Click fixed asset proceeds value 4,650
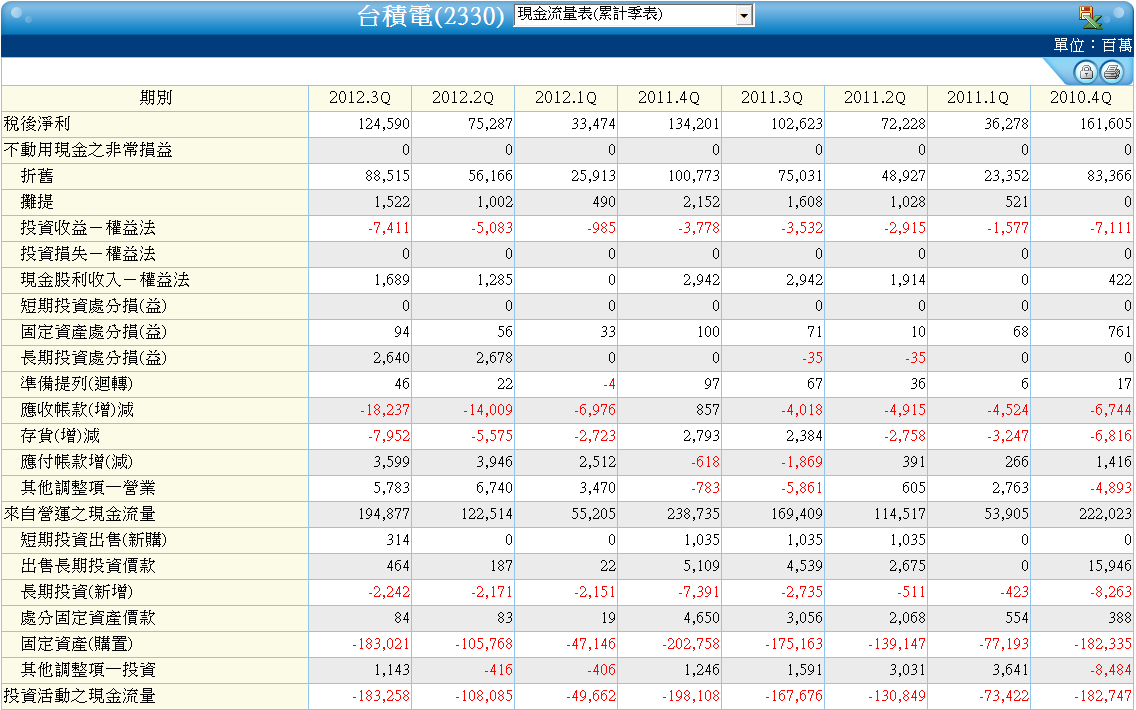1136x710 pixels. (x=701, y=619)
